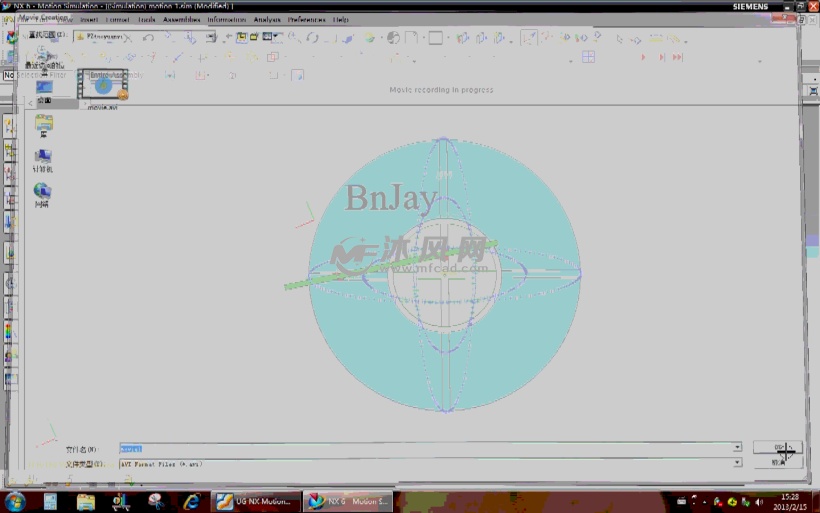Open Internet Explorer from the taskbar
The height and width of the screenshot is (513, 820).
tap(191, 501)
